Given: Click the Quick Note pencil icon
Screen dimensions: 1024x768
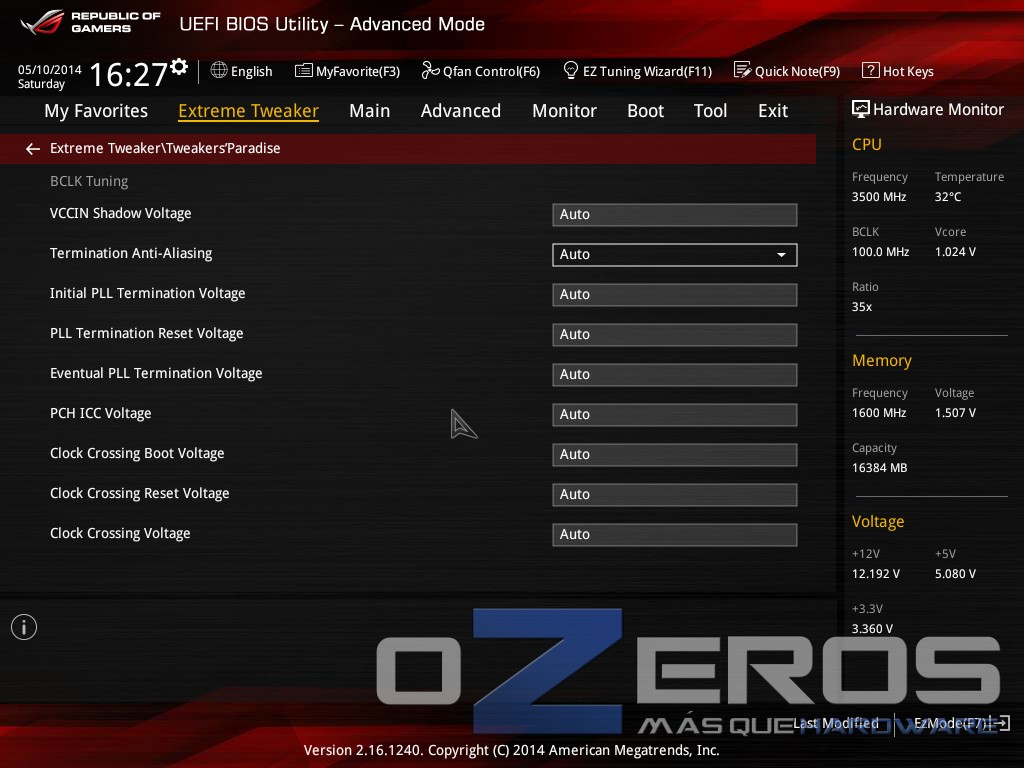Looking at the screenshot, I should click(742, 70).
